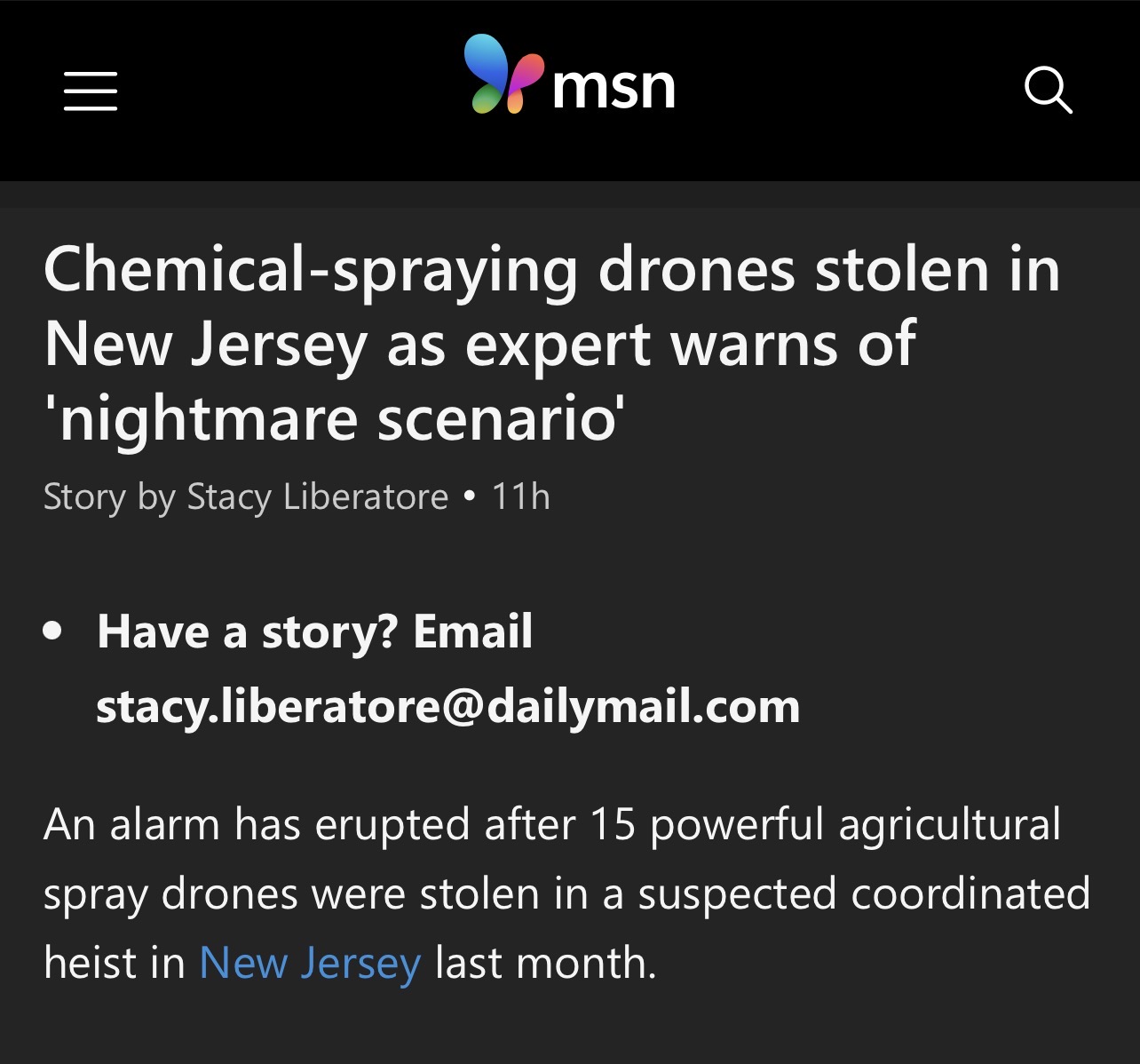Viewport: 1140px width, 1064px height.
Task: Follow the blue New Jersey link
Action: (310, 963)
